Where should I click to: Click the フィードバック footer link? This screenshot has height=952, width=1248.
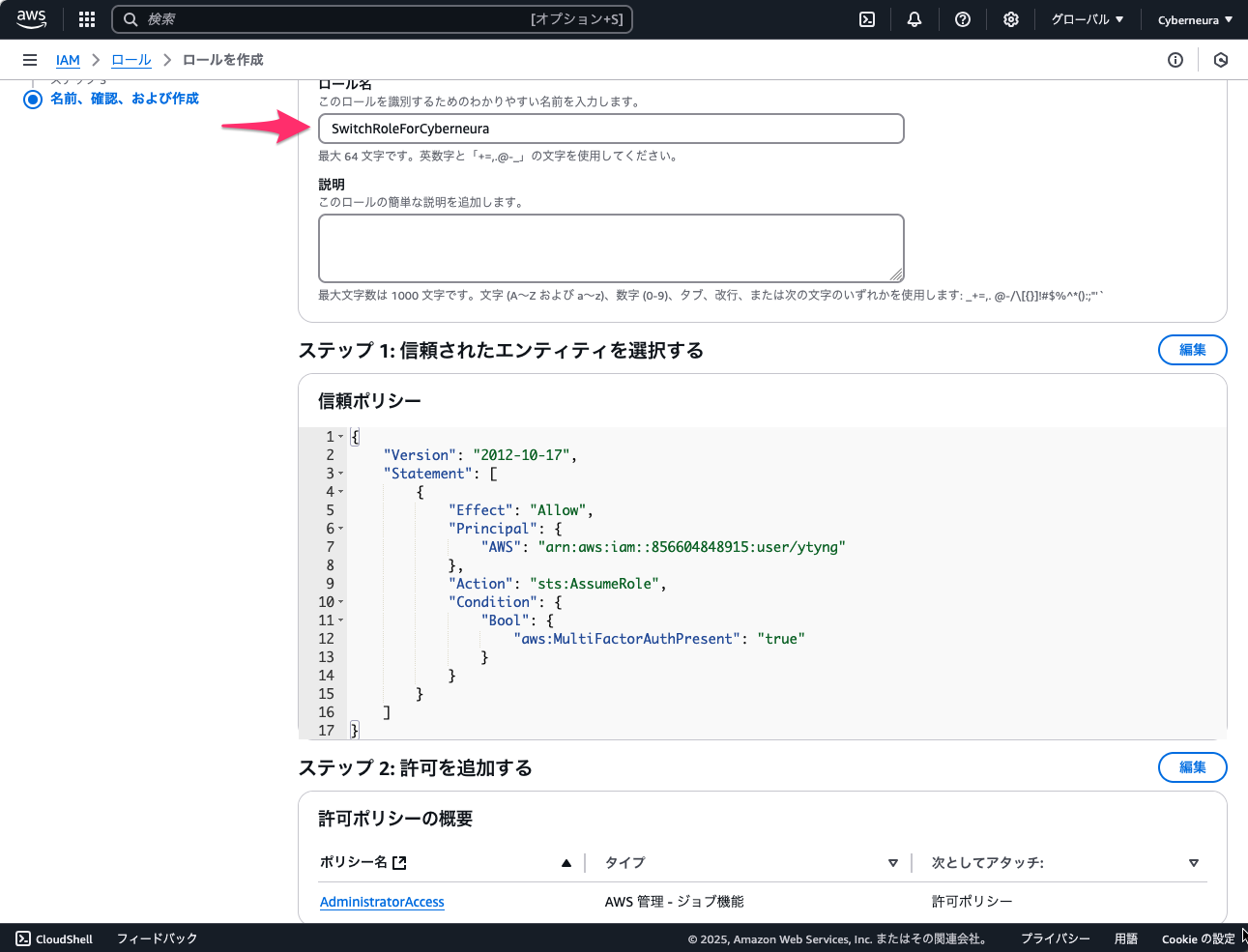tap(158, 938)
